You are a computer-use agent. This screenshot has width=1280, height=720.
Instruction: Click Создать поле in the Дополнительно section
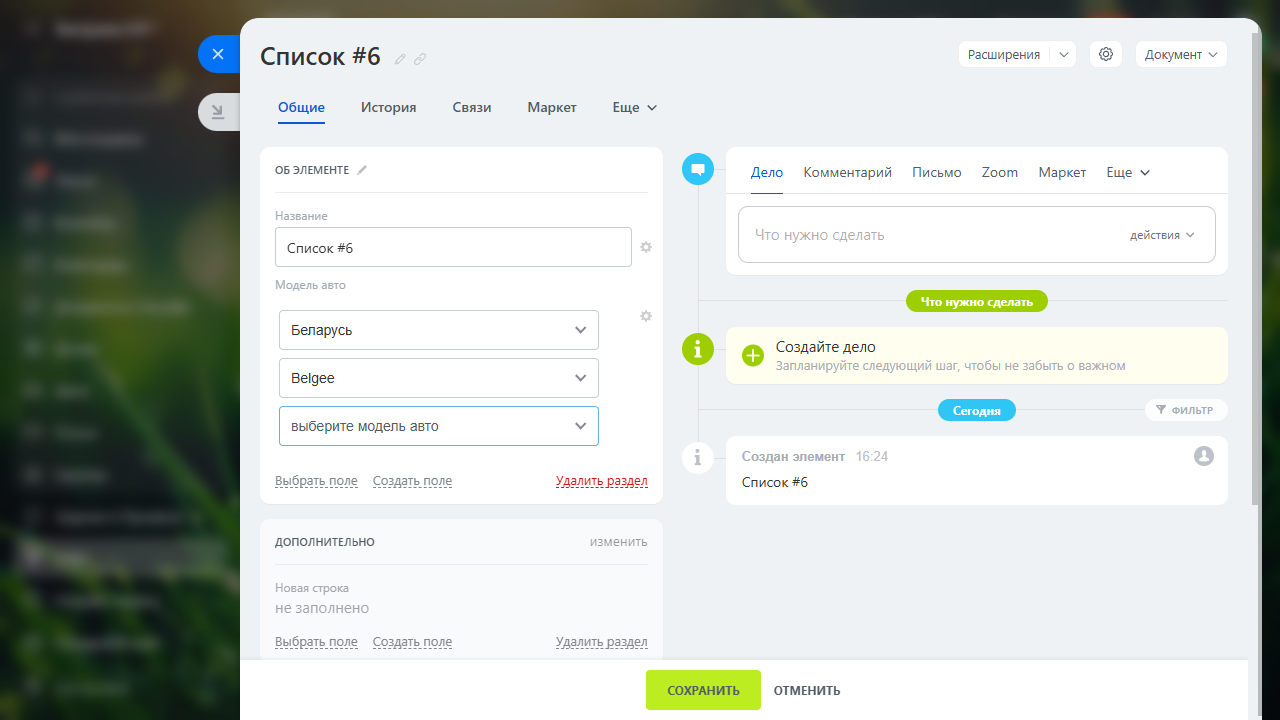pyautogui.click(x=412, y=642)
